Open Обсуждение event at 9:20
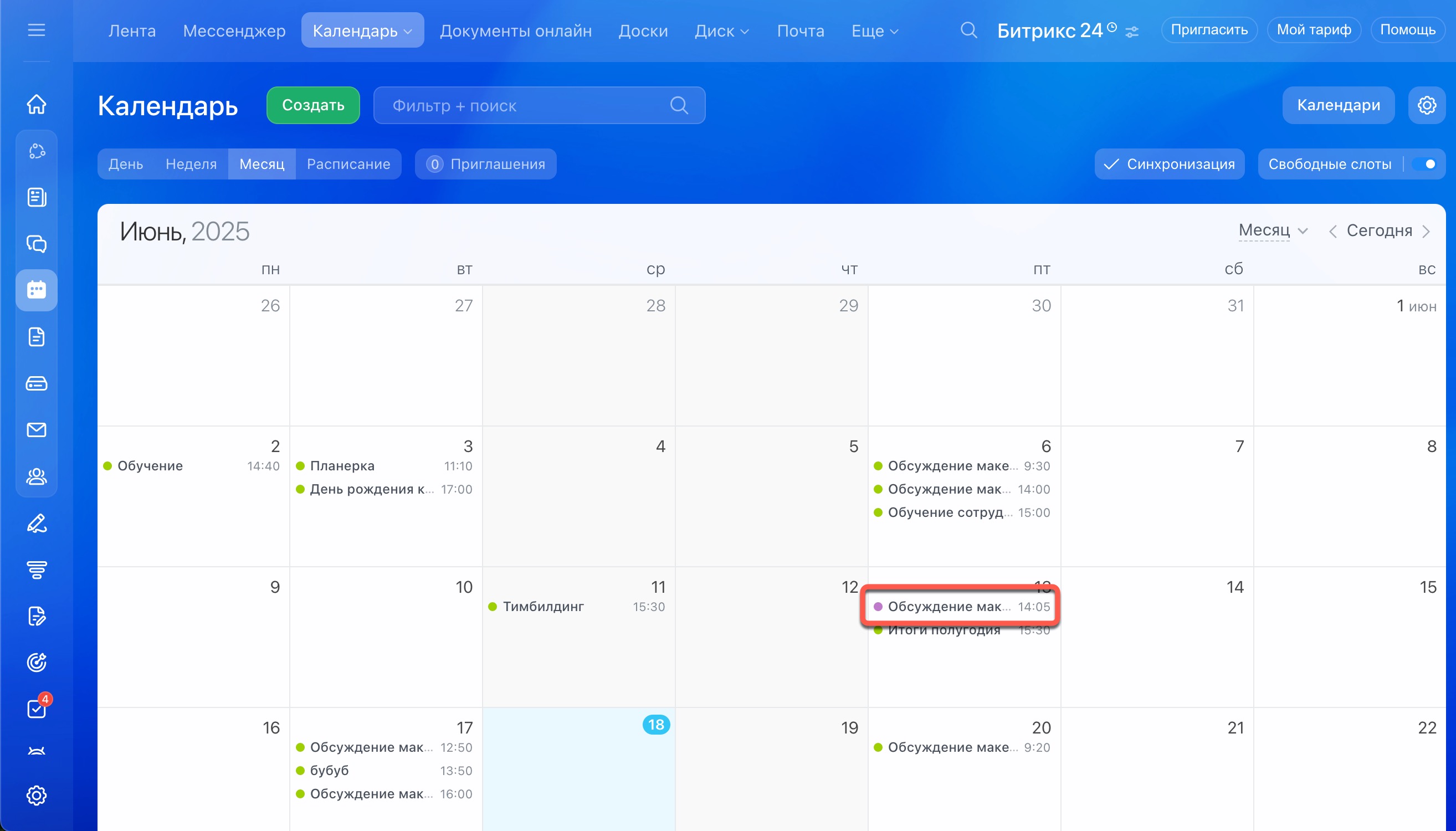Screen dimensions: 1456x831 point(962,747)
